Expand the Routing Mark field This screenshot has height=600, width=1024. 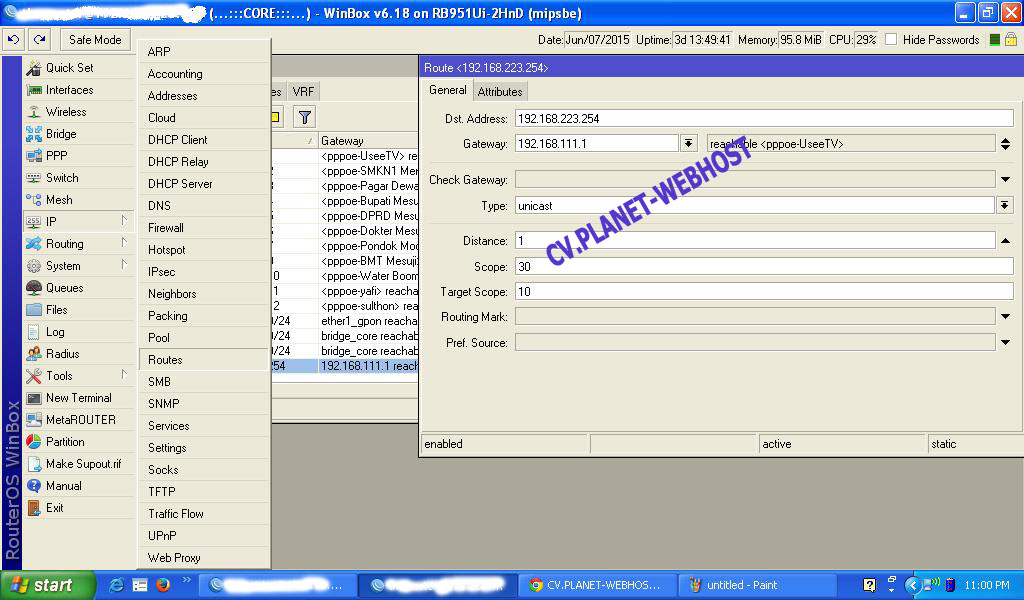(1004, 317)
